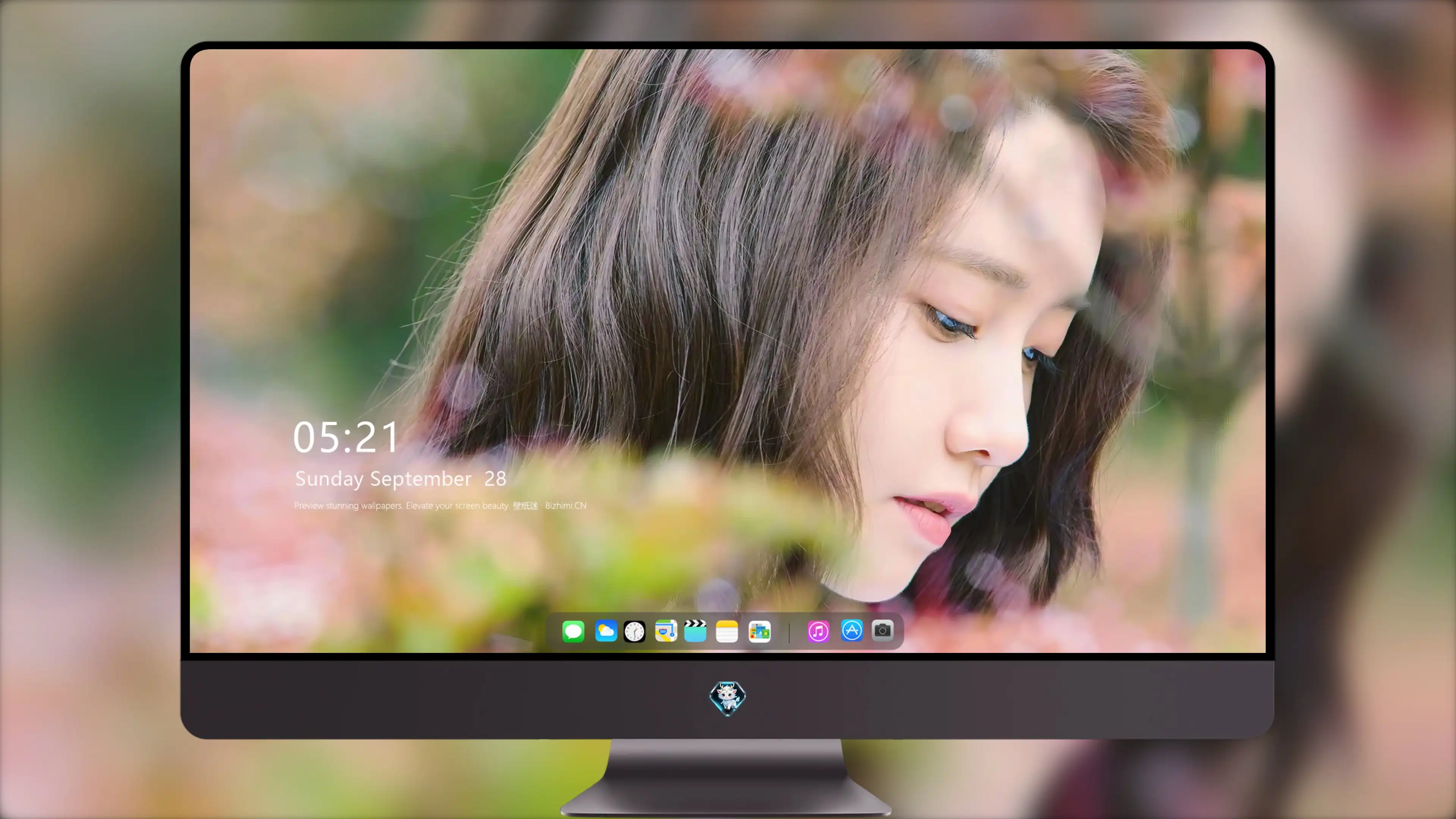Click the 05:21 clock widget
1456x819 pixels.
tap(346, 437)
